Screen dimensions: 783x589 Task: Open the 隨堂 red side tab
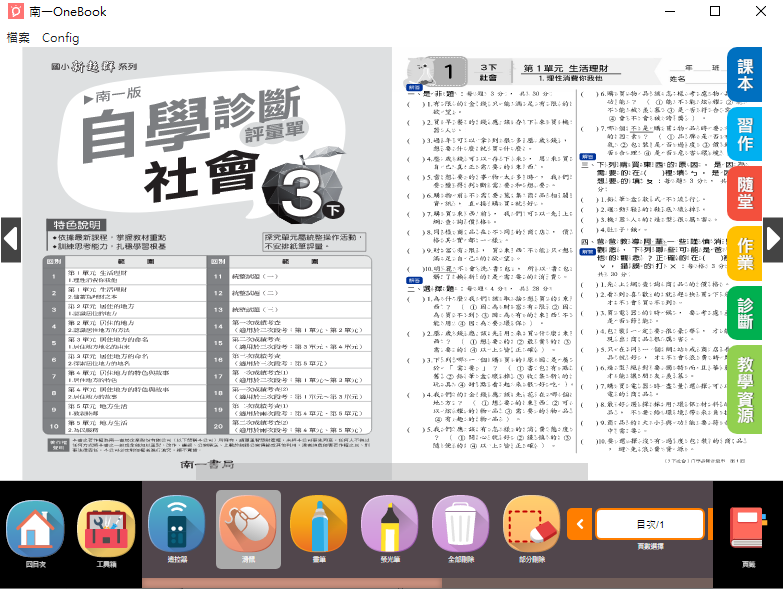pos(745,195)
